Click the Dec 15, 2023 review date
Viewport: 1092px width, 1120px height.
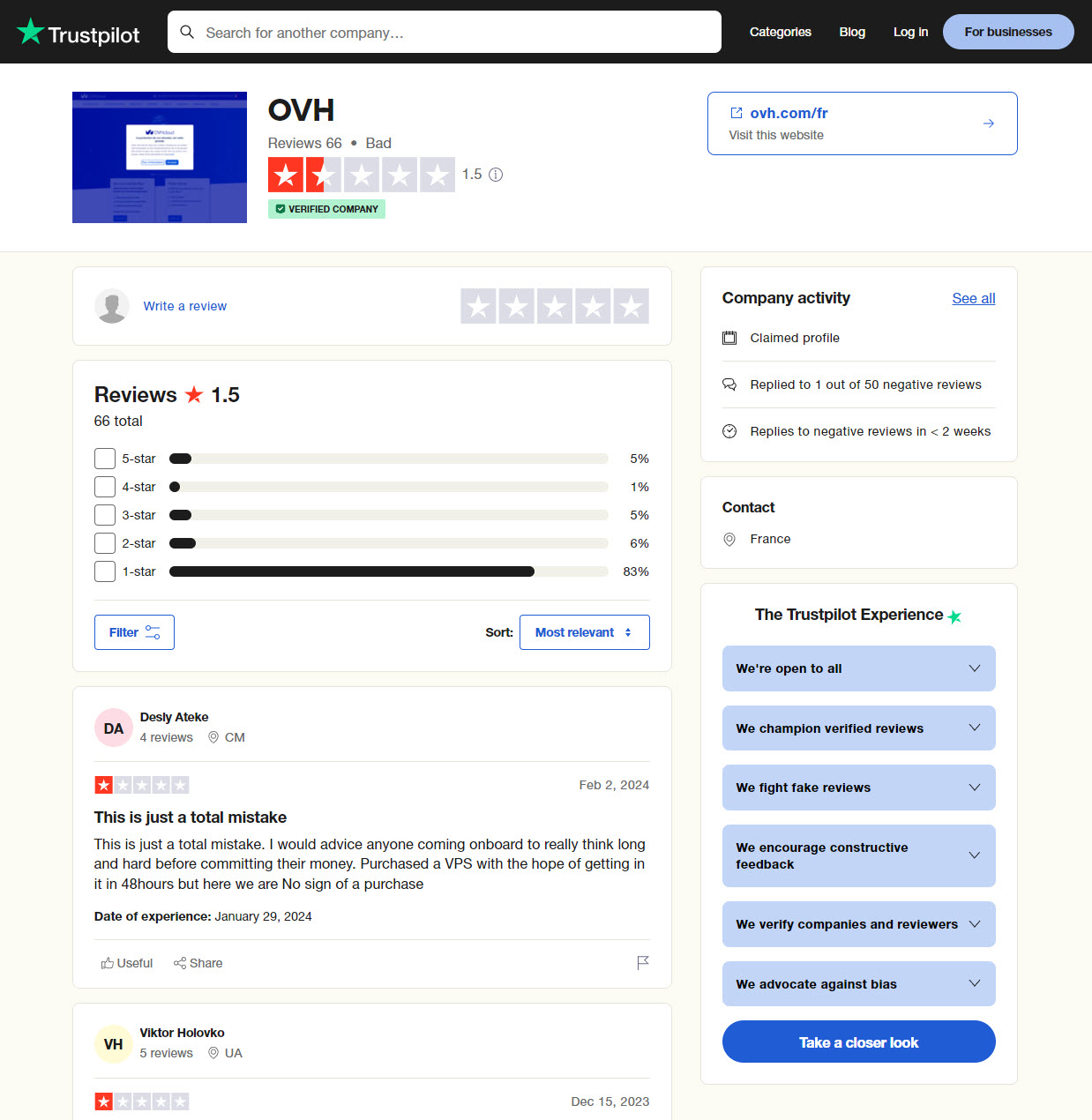tap(610, 1101)
